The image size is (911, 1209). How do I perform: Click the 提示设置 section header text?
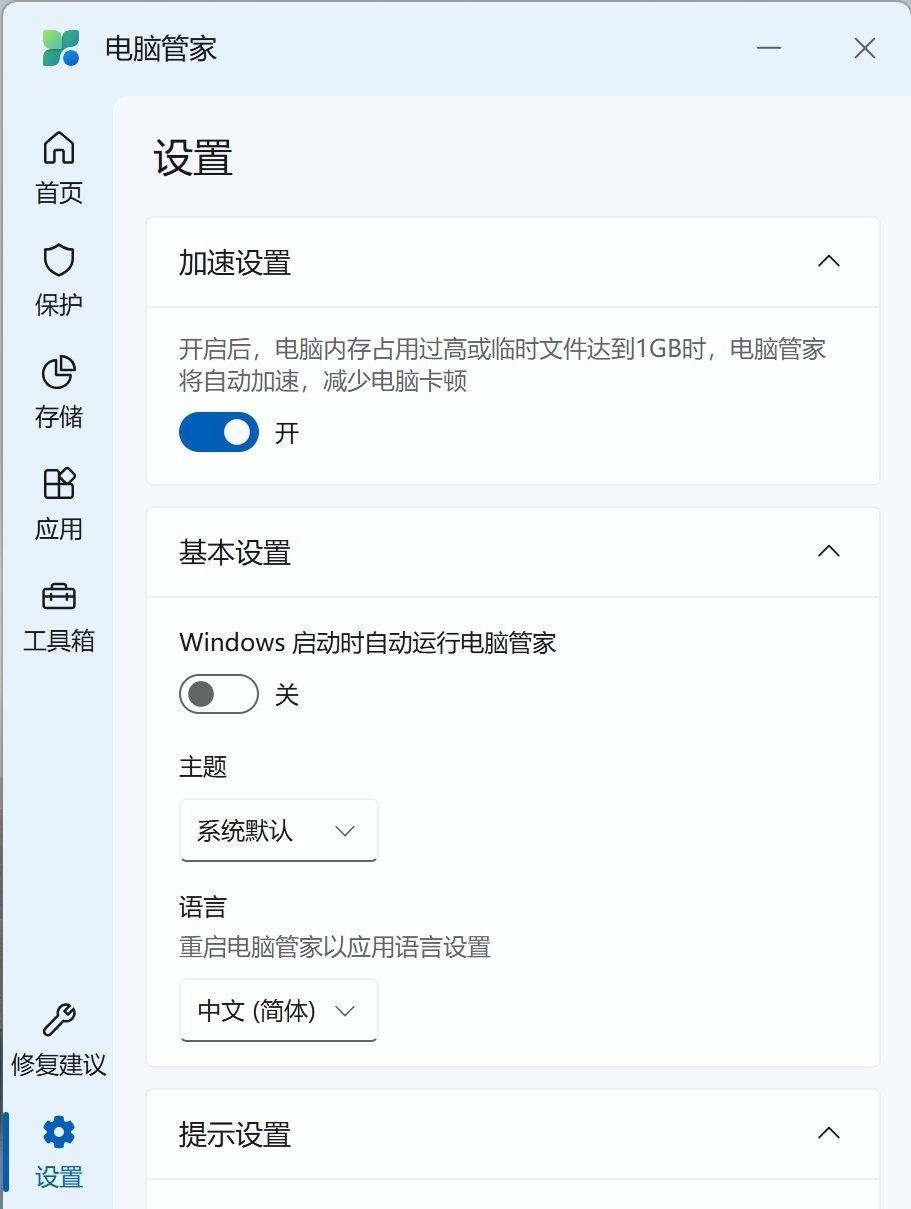235,1135
